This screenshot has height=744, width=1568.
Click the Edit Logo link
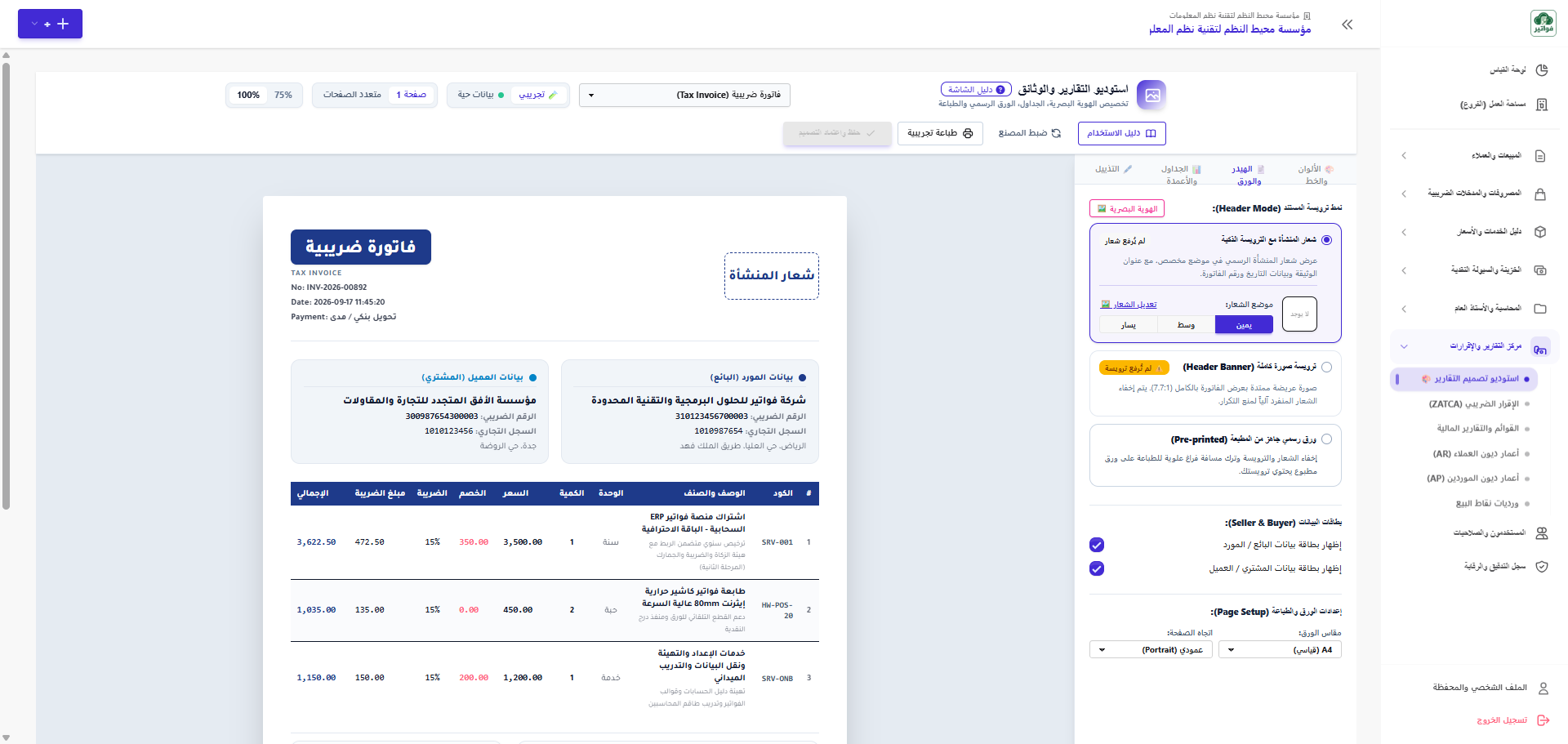(x=1129, y=305)
